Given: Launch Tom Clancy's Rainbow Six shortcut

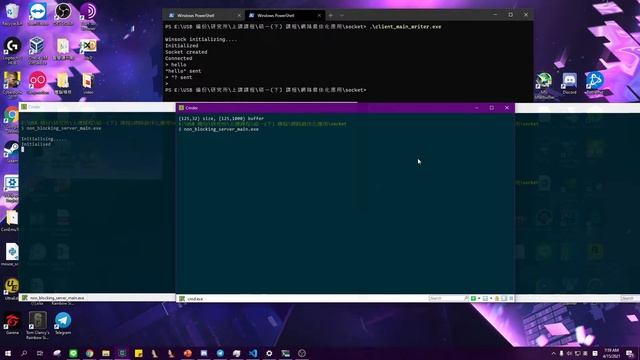Looking at the screenshot, I should (x=38, y=325).
